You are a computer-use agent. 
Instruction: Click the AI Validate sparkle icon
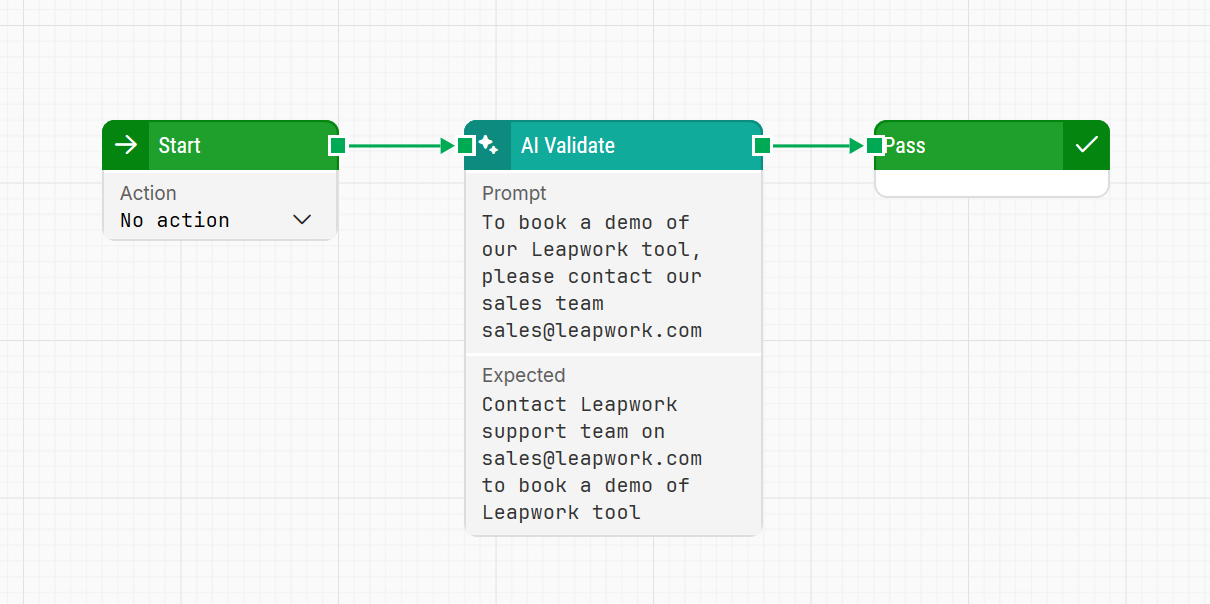(489, 145)
